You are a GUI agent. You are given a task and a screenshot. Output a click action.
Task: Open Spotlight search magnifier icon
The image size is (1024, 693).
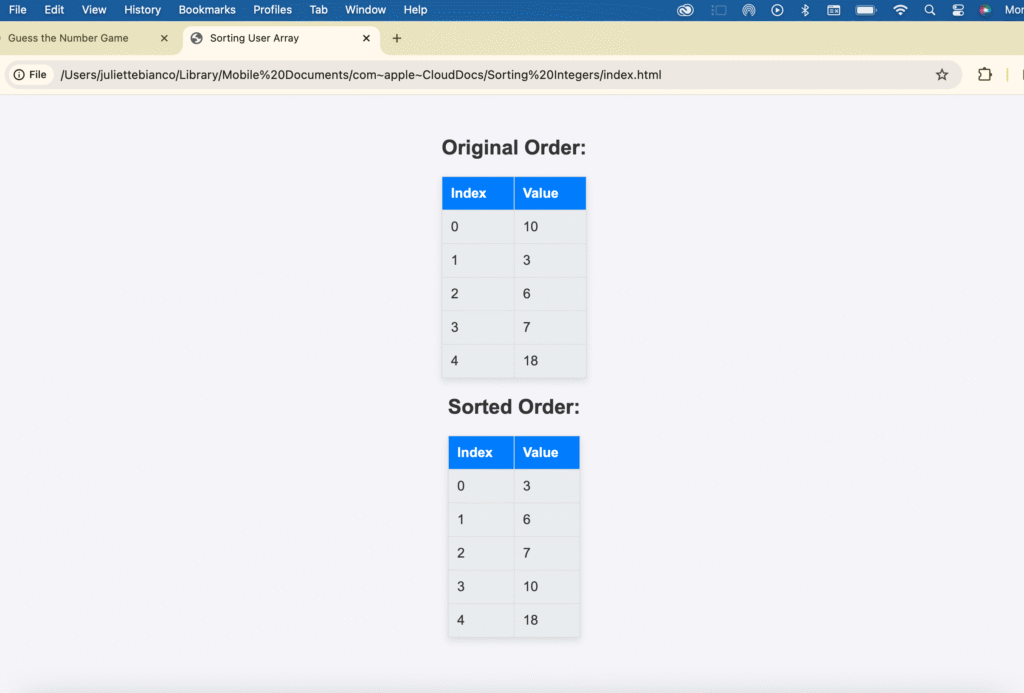pyautogui.click(x=930, y=10)
